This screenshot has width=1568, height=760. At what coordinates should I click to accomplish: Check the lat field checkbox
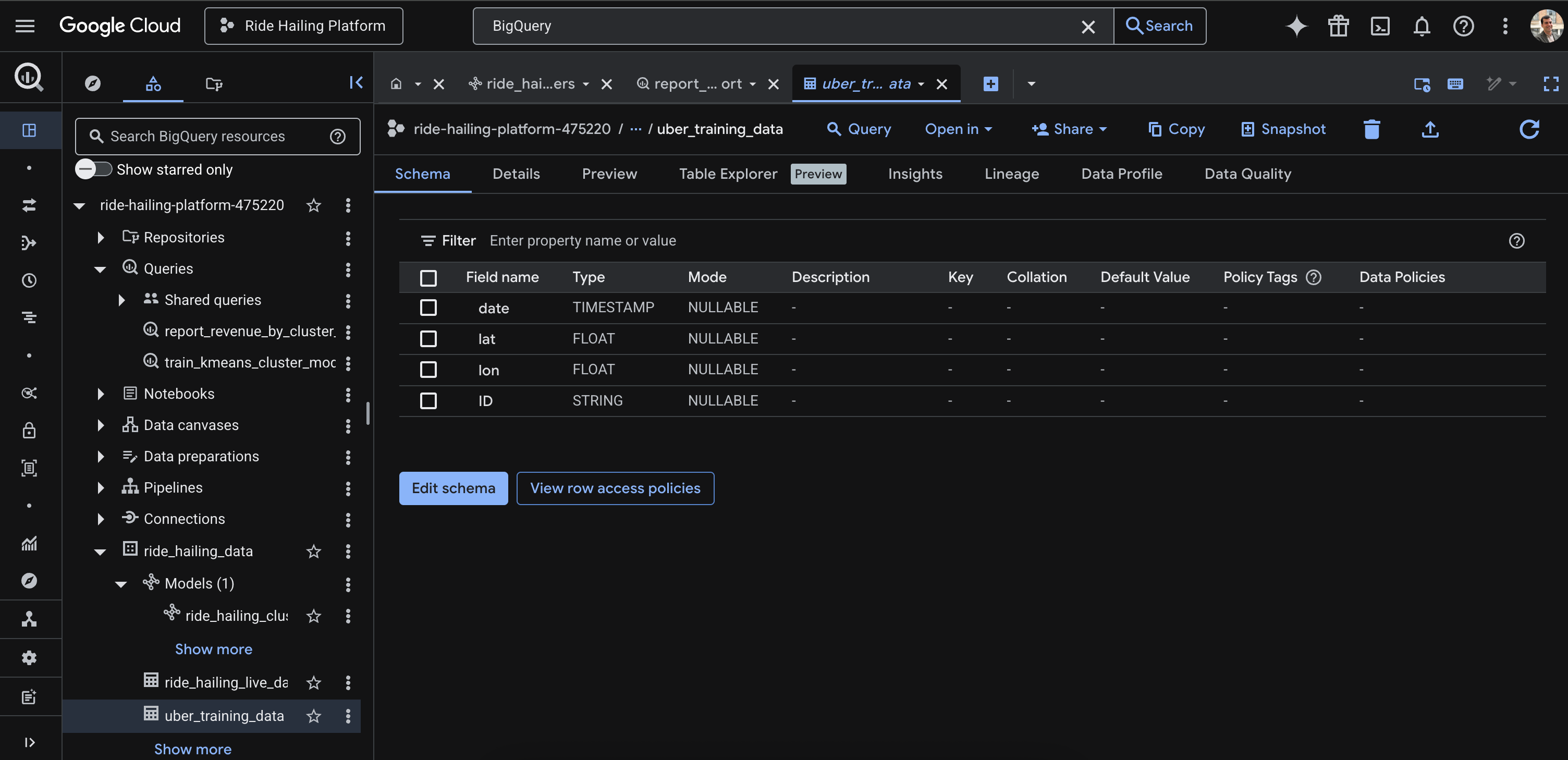click(x=428, y=338)
